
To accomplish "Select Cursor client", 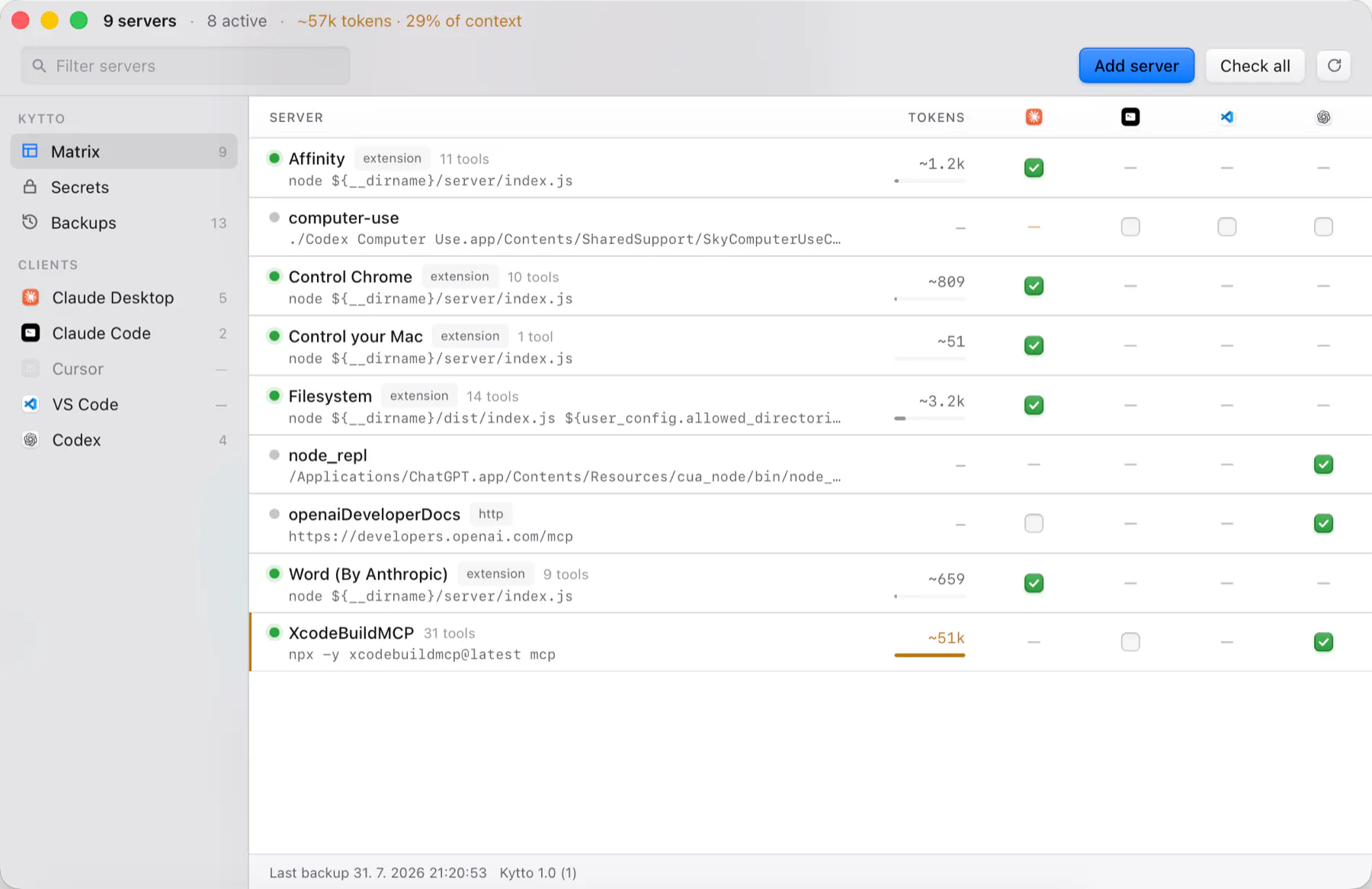I will (123, 369).
